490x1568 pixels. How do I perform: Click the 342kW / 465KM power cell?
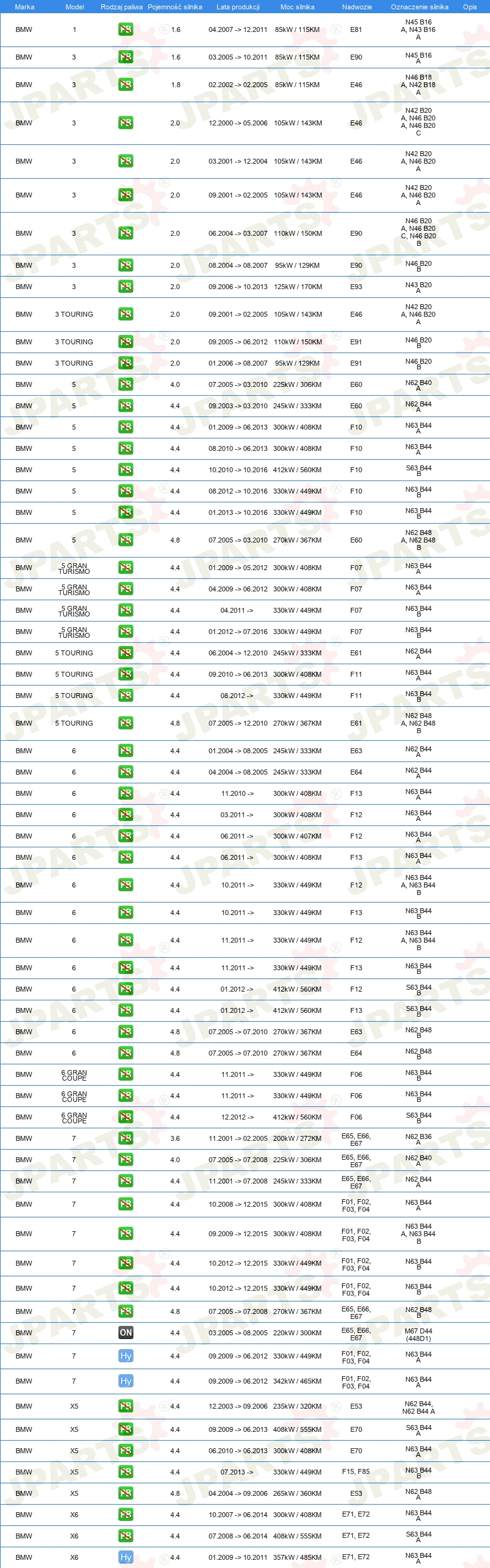pos(298,1381)
